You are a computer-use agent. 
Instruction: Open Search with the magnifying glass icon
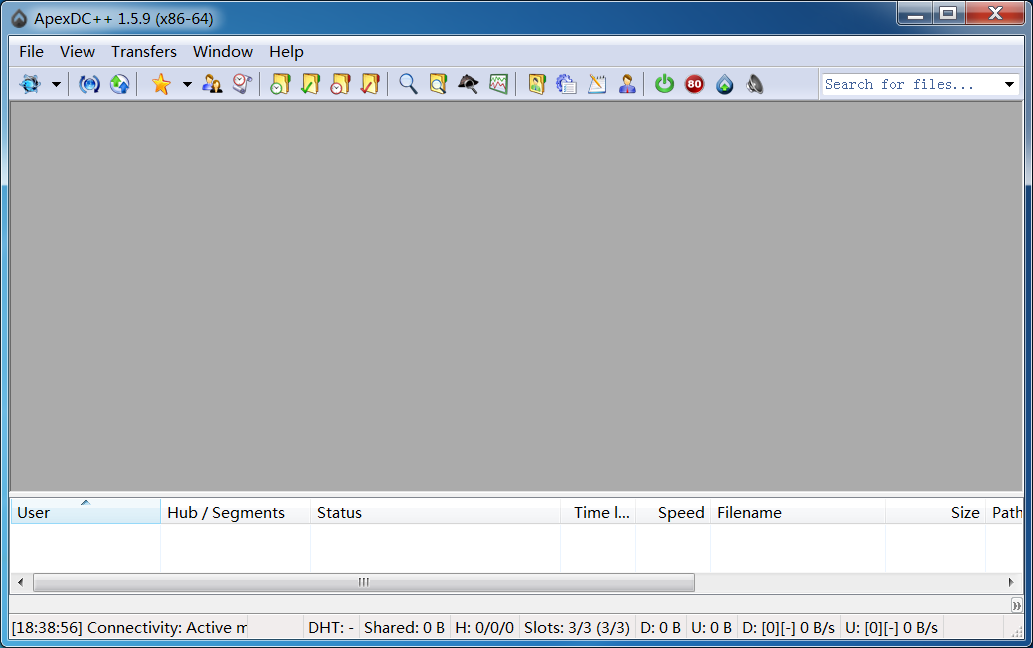coord(408,85)
